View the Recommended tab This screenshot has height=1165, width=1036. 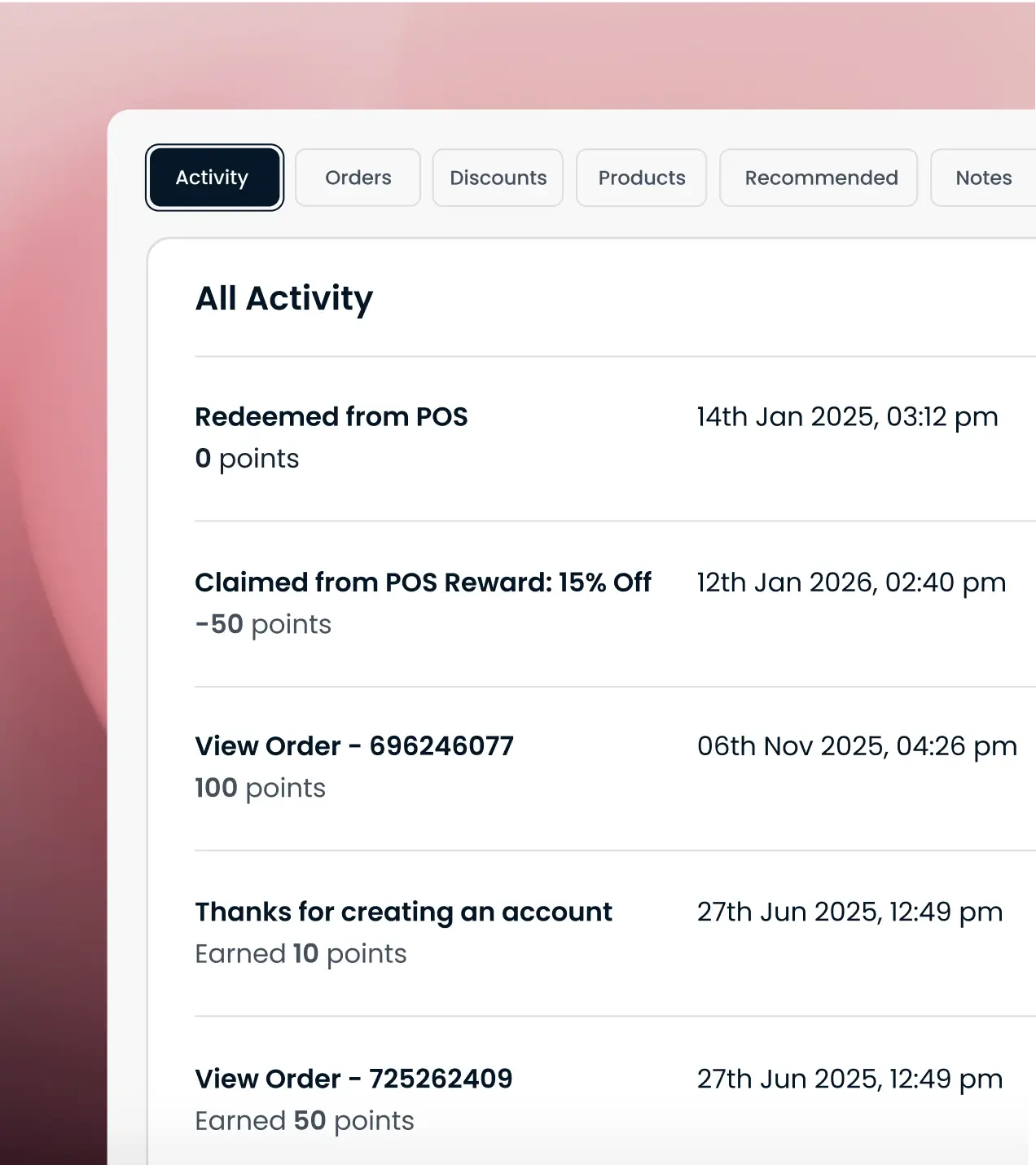click(x=819, y=178)
